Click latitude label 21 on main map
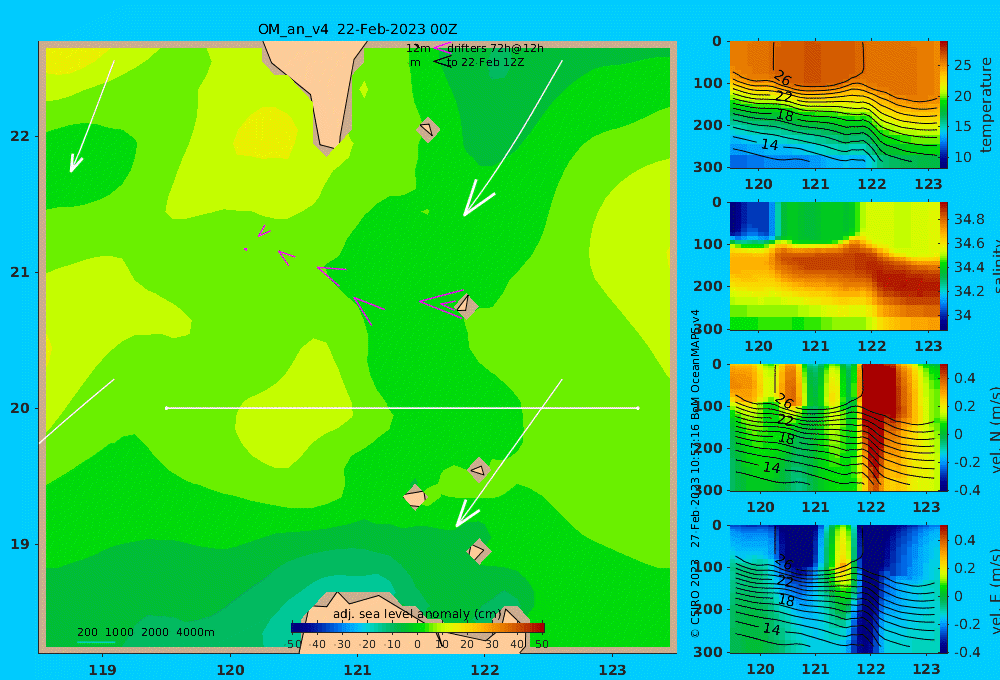Screen dimensions: 1000x680 (20, 272)
